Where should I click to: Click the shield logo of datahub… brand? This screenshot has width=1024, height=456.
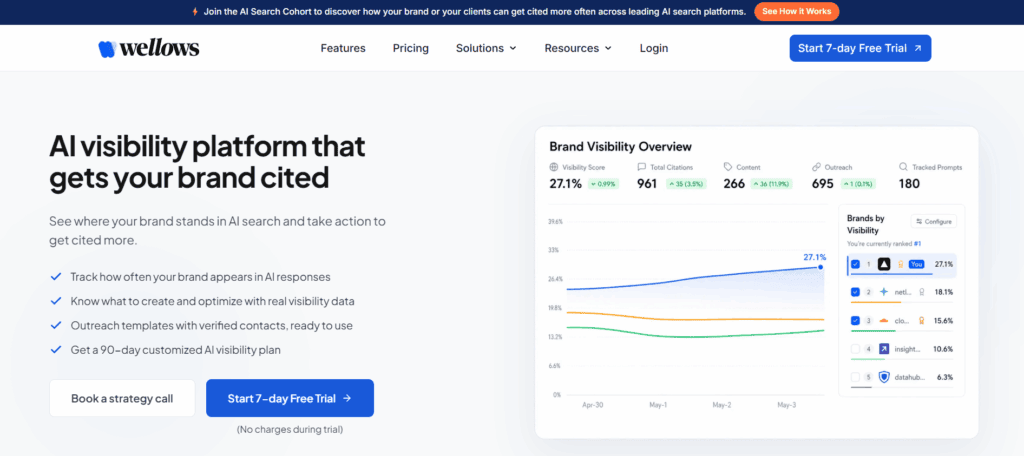click(x=884, y=377)
